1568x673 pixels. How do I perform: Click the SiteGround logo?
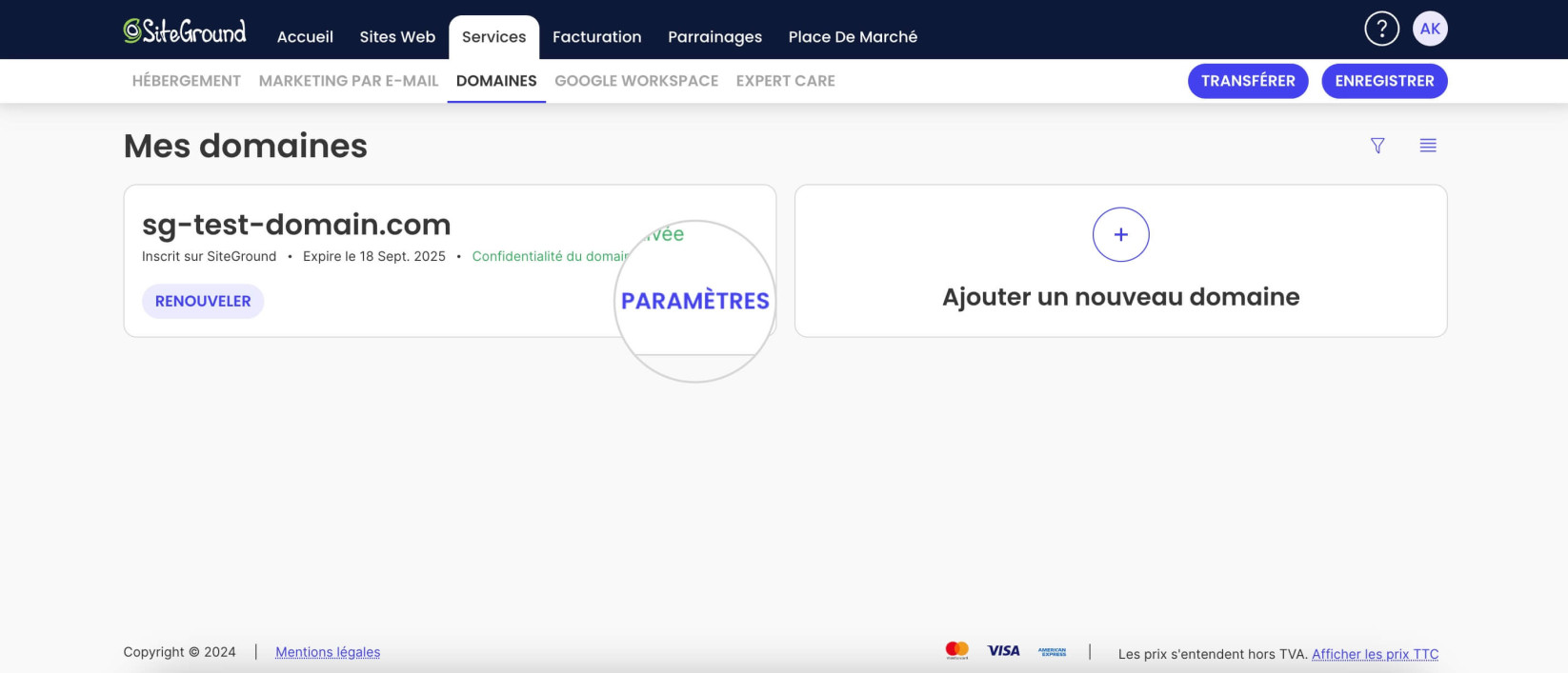[x=185, y=31]
